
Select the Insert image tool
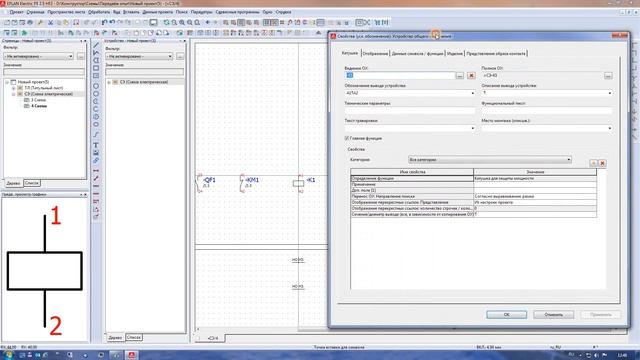96,153
